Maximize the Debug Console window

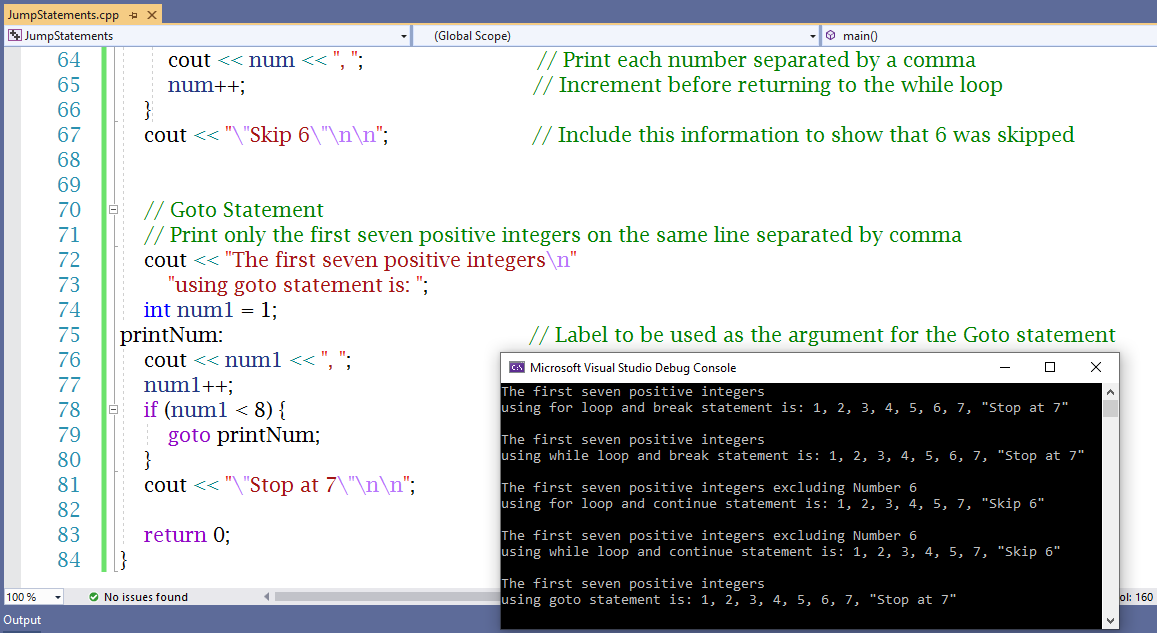coord(1050,367)
